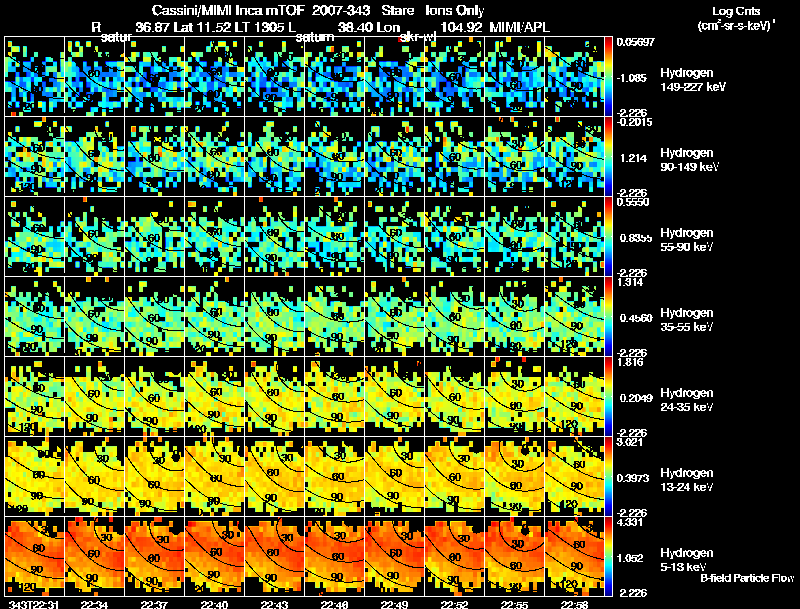Select the 90-149 keV image panel at 22:40

[x=214, y=156]
